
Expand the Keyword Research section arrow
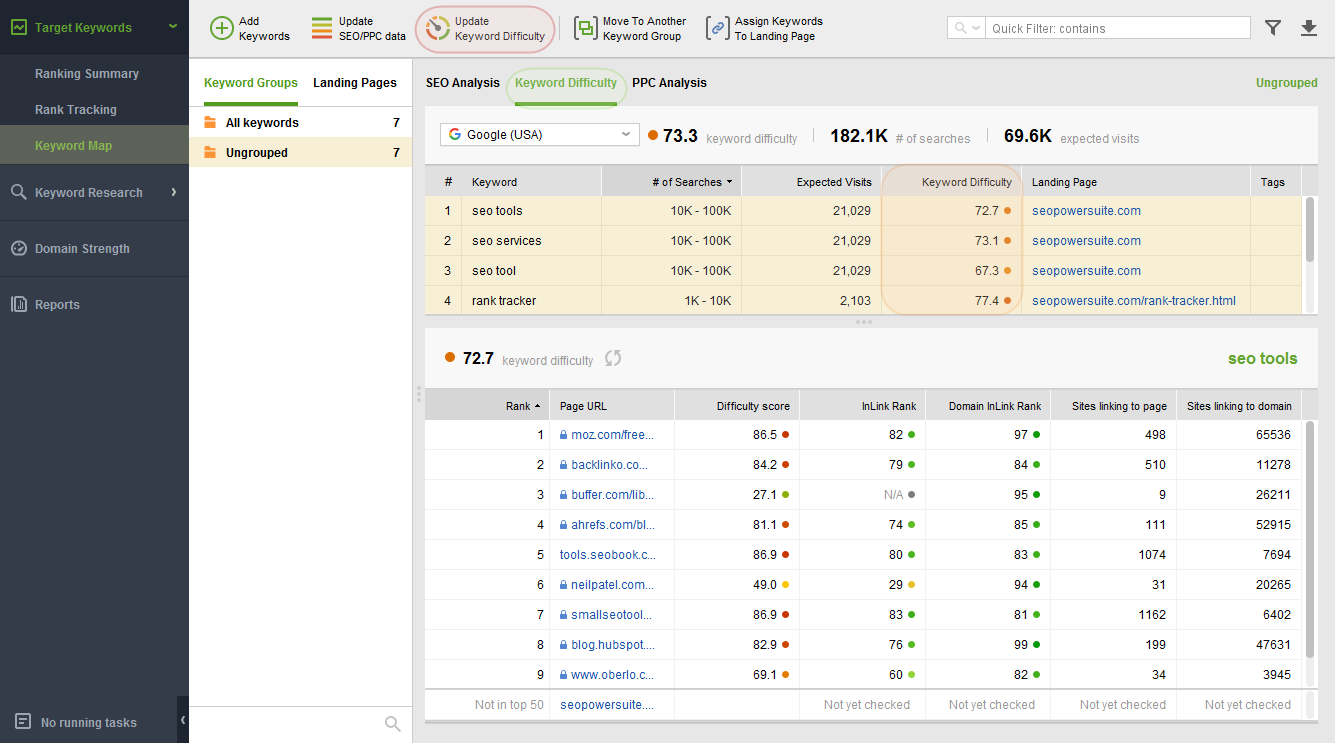point(173,192)
